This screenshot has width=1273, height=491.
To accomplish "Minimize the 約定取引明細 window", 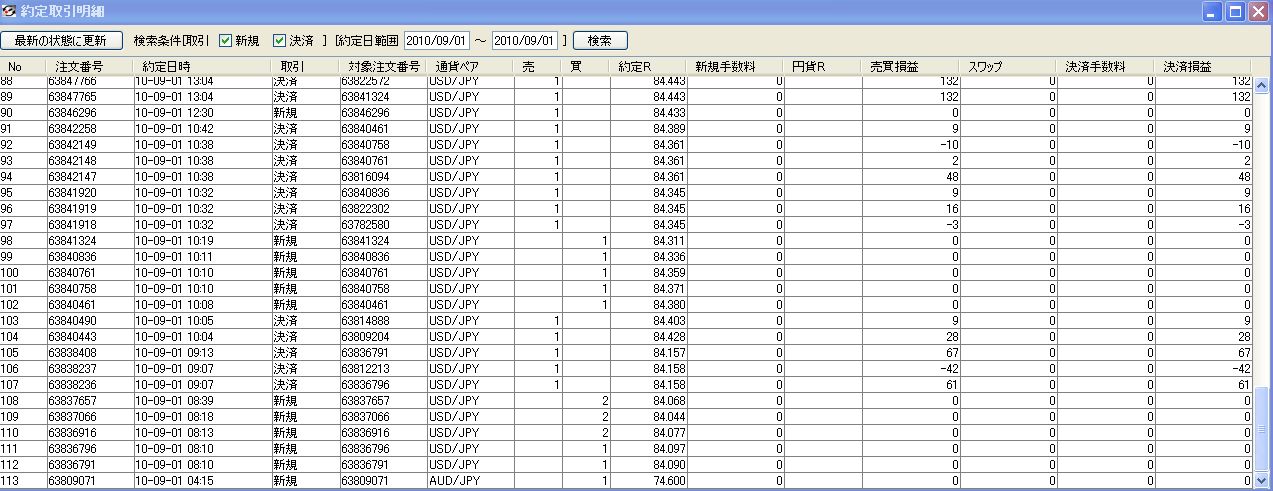I will 1212,12.
